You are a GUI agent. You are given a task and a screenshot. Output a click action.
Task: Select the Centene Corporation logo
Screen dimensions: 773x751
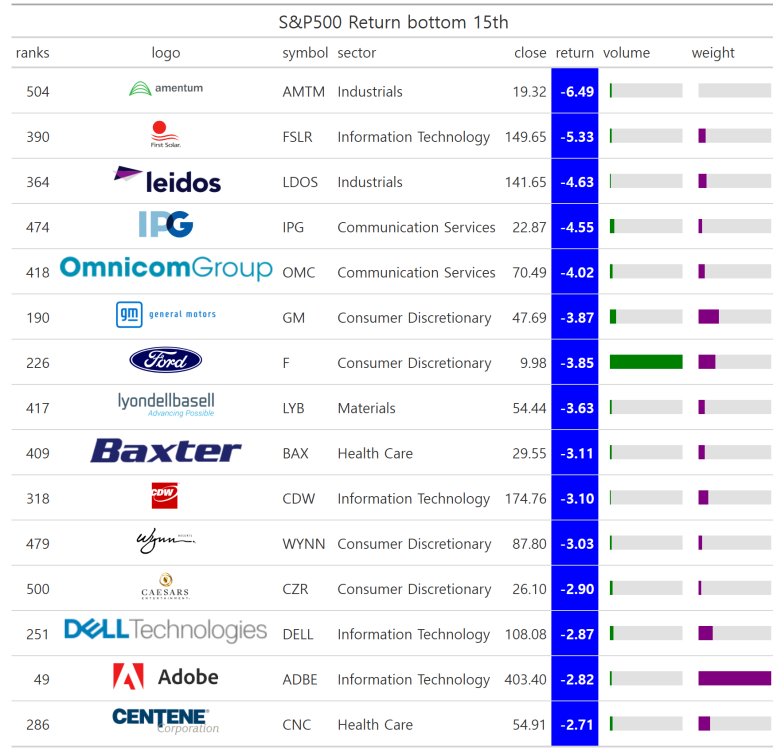[166, 721]
